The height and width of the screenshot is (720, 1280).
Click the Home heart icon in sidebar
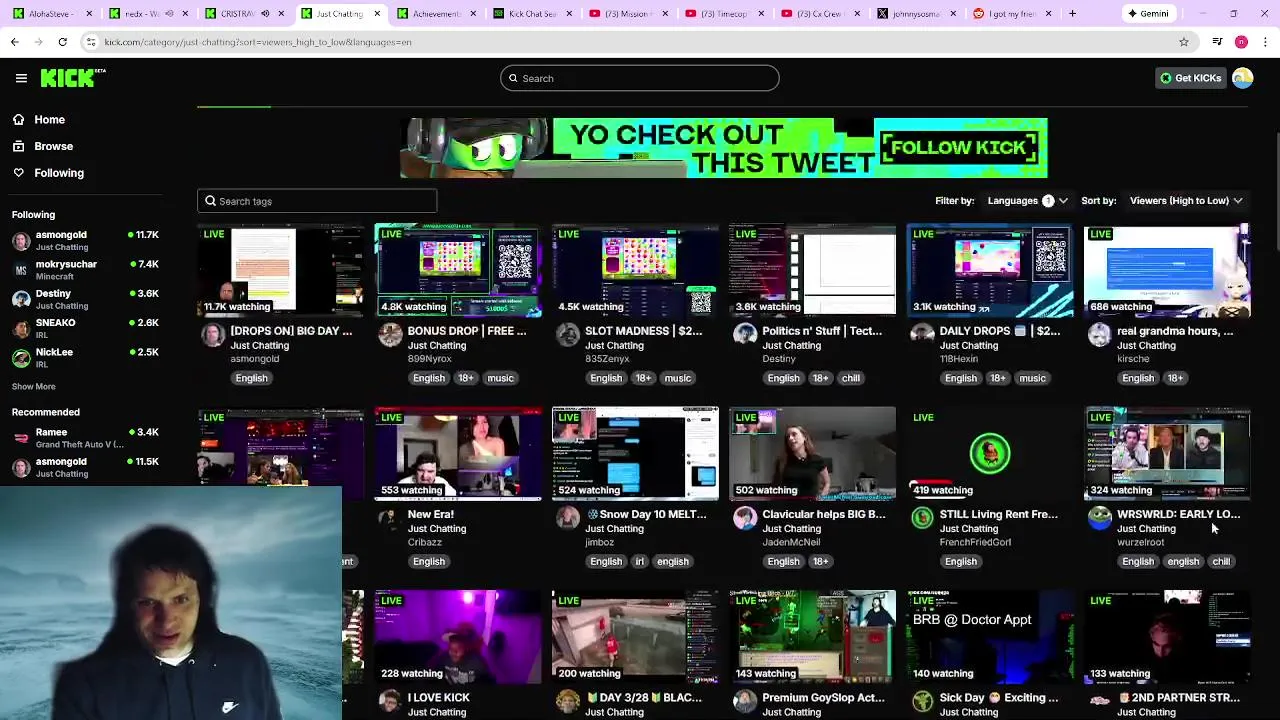pyautogui.click(x=18, y=120)
